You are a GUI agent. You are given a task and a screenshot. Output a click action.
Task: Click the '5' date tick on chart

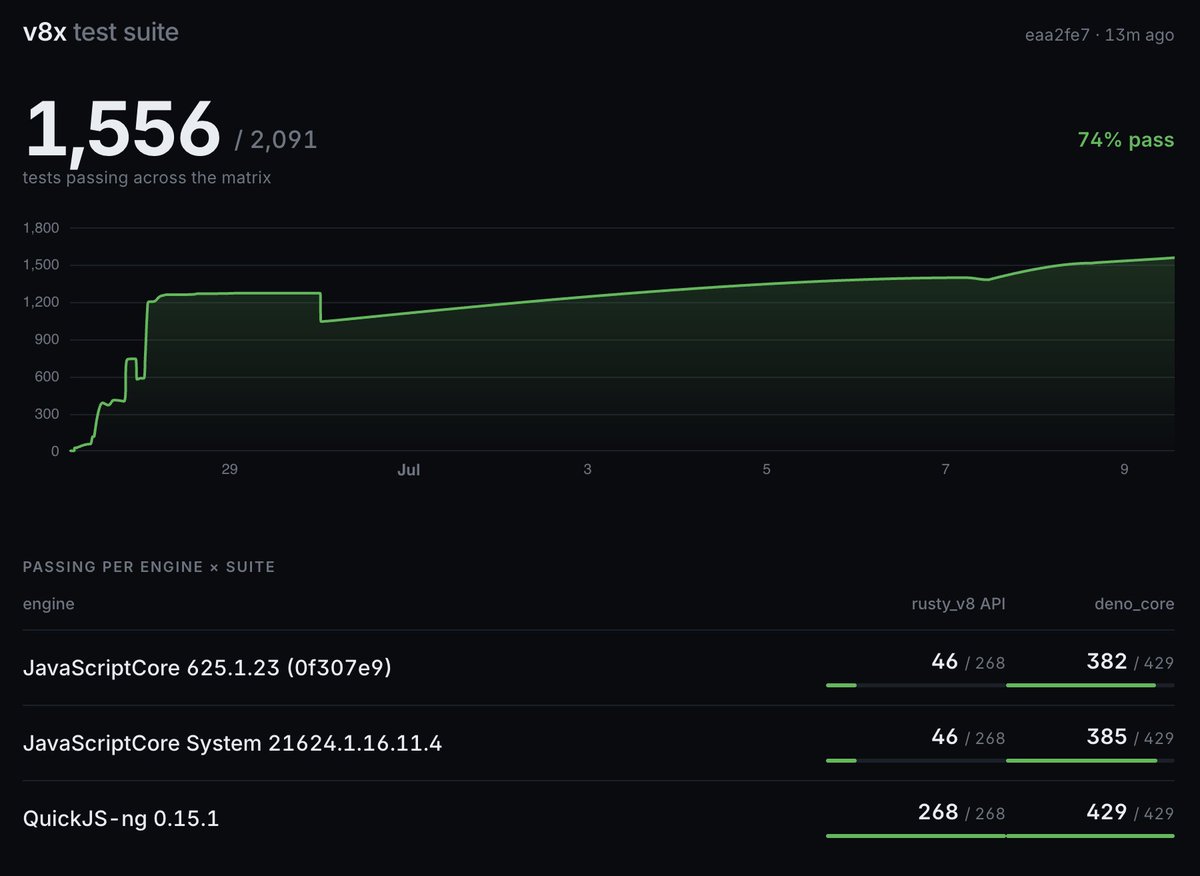[766, 469]
